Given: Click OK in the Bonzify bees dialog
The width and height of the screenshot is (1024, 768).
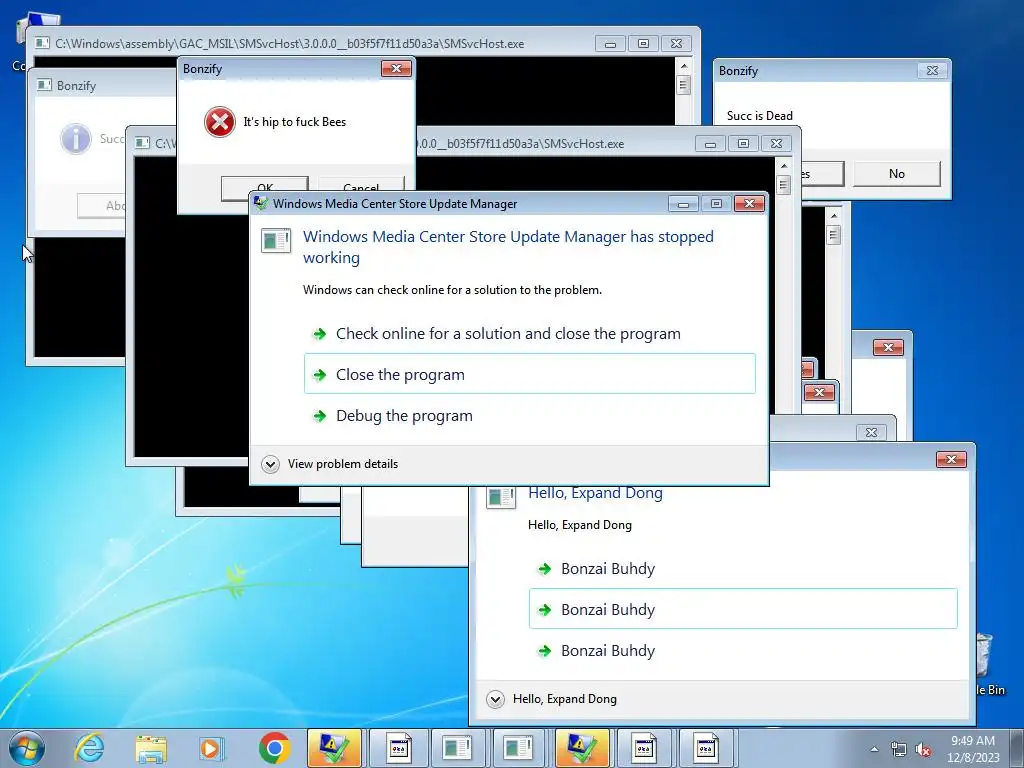Looking at the screenshot, I should [x=264, y=187].
